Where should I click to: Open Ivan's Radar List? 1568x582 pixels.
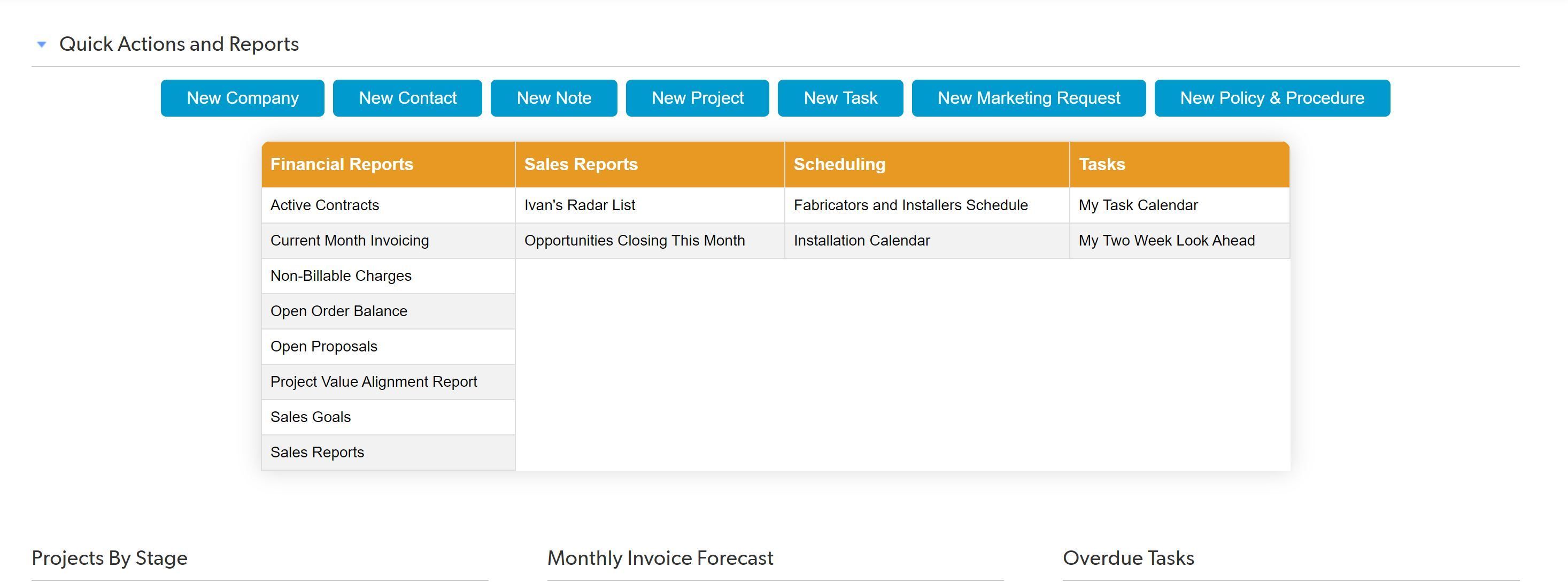(x=580, y=205)
